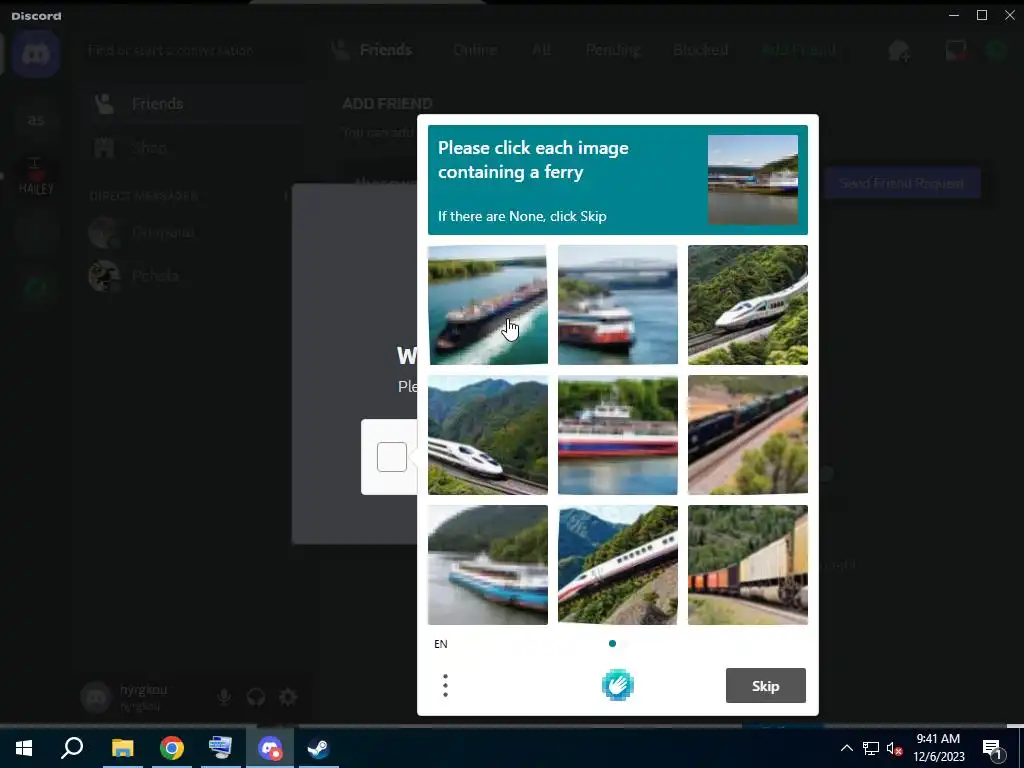Open the Discord home (Direct Messages) icon
This screenshot has width=1024, height=768.
point(36,54)
